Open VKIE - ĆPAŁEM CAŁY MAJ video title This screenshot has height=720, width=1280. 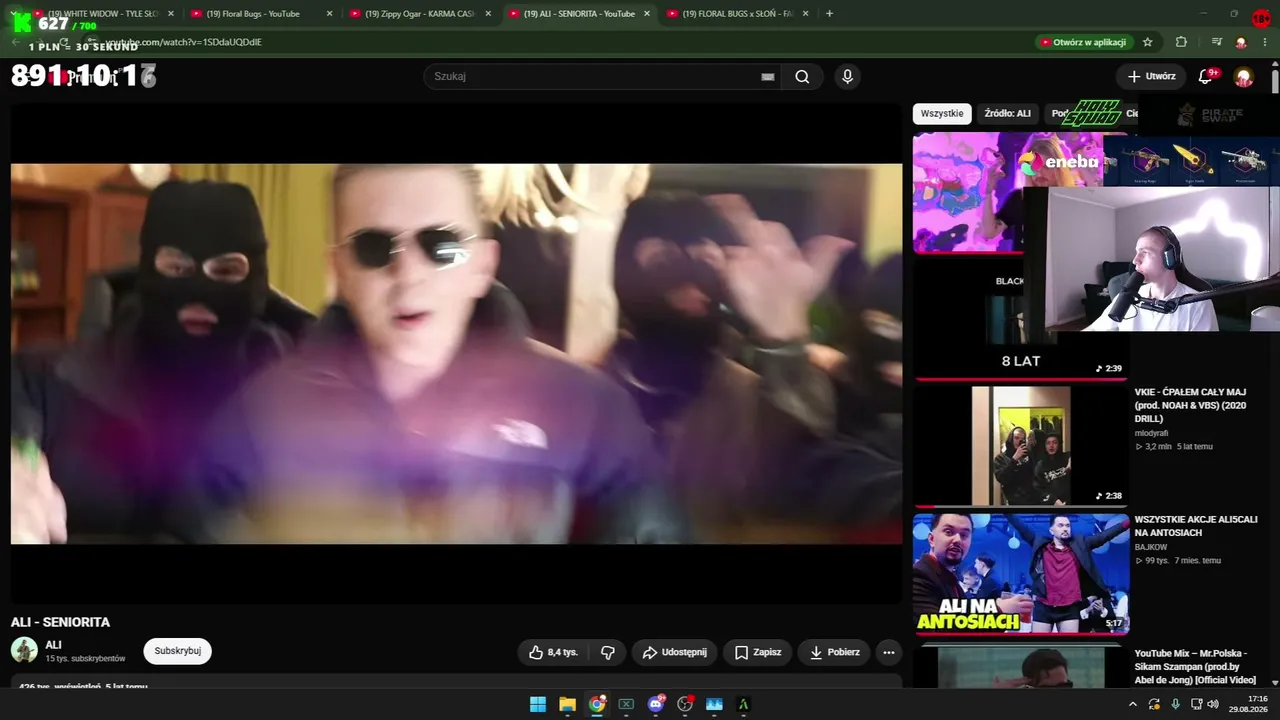click(1191, 405)
